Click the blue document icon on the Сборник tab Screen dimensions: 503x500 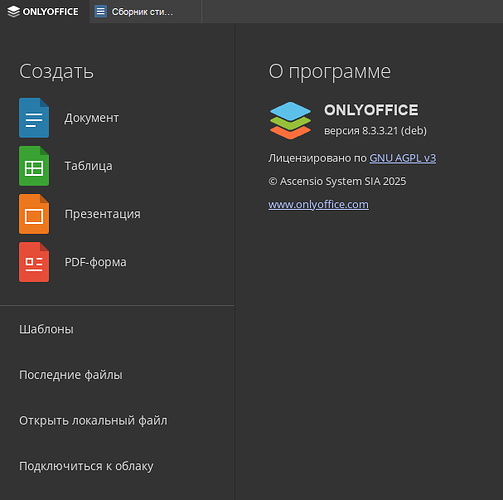(x=100, y=11)
